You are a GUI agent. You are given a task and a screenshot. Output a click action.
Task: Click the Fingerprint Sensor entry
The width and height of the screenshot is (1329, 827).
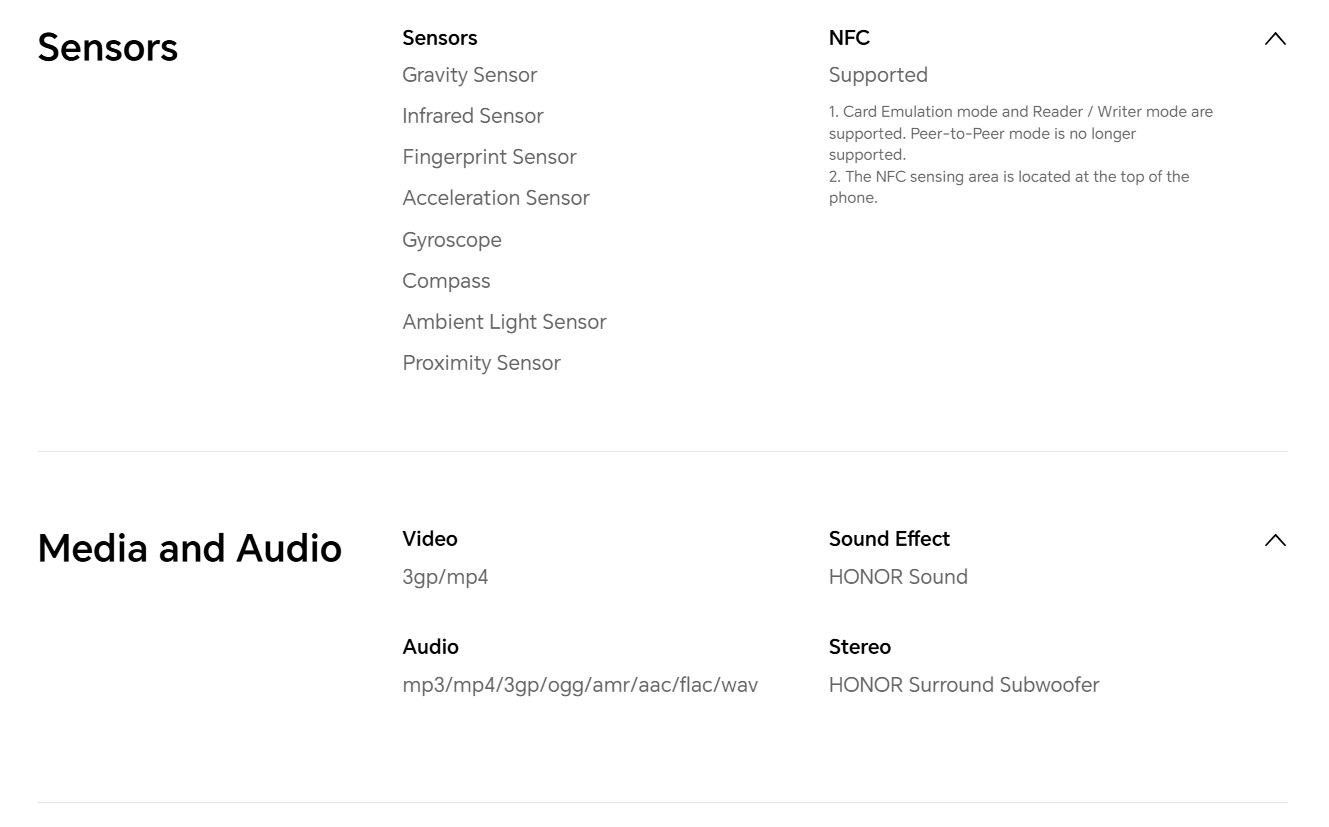[x=489, y=157]
